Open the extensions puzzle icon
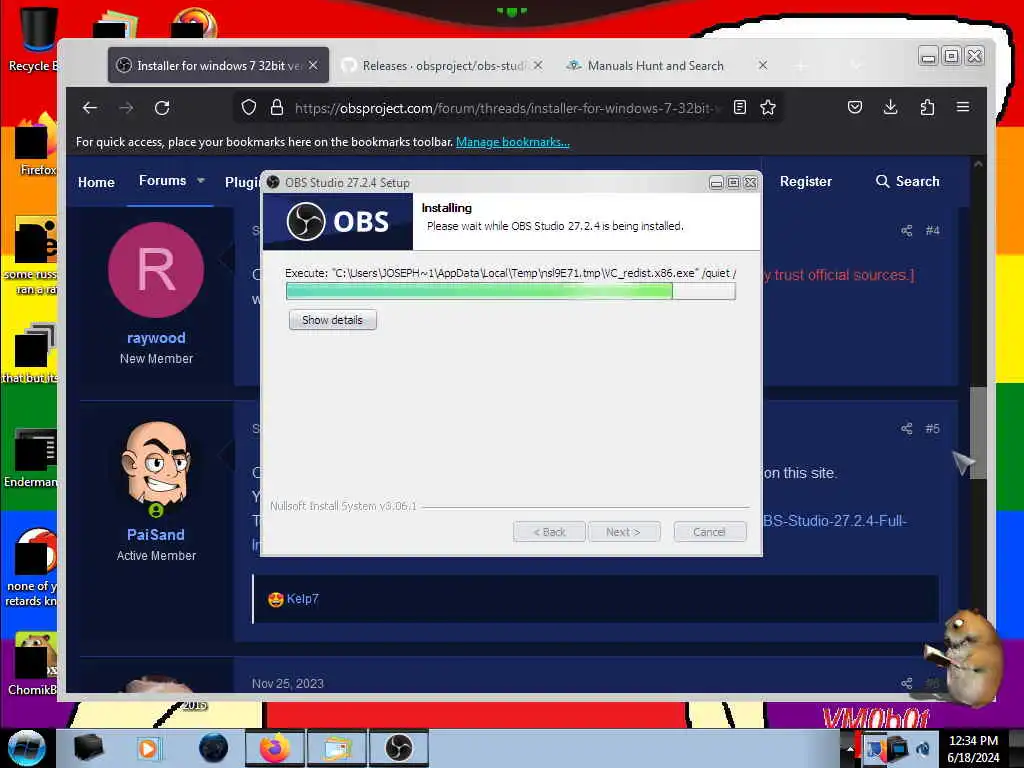The image size is (1024, 768). pos(927,107)
